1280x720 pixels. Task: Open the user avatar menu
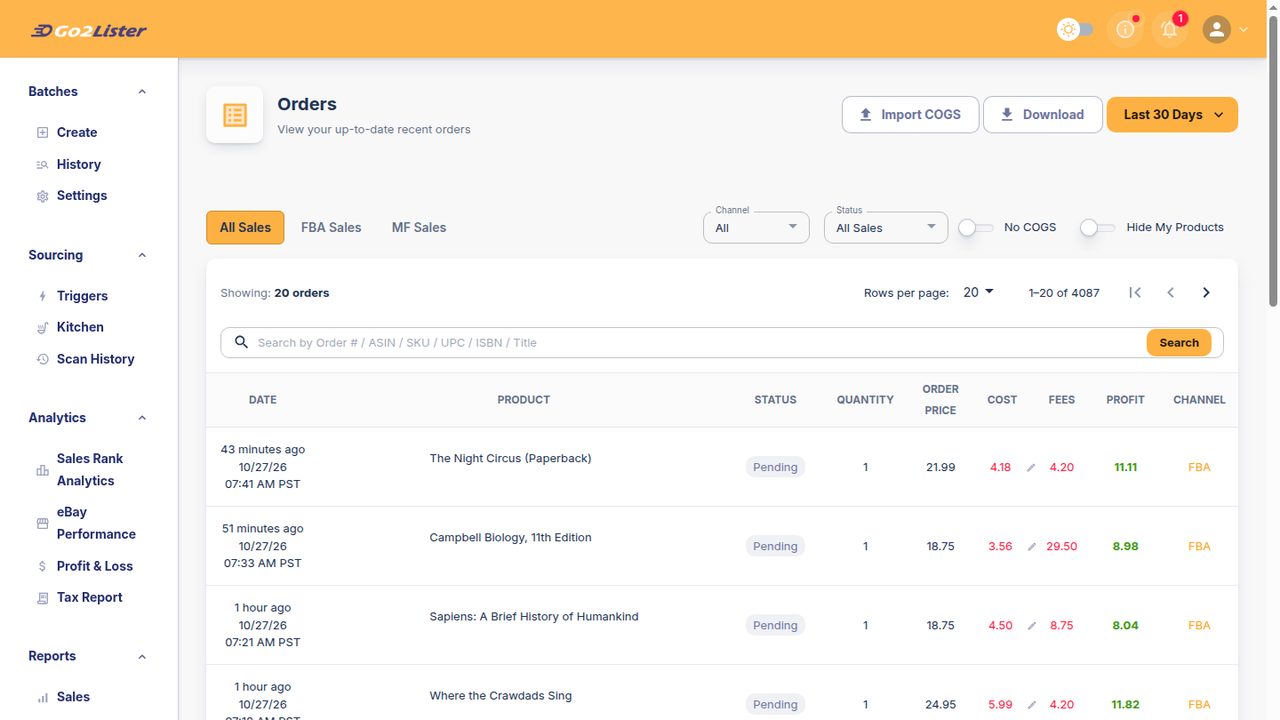click(1216, 30)
